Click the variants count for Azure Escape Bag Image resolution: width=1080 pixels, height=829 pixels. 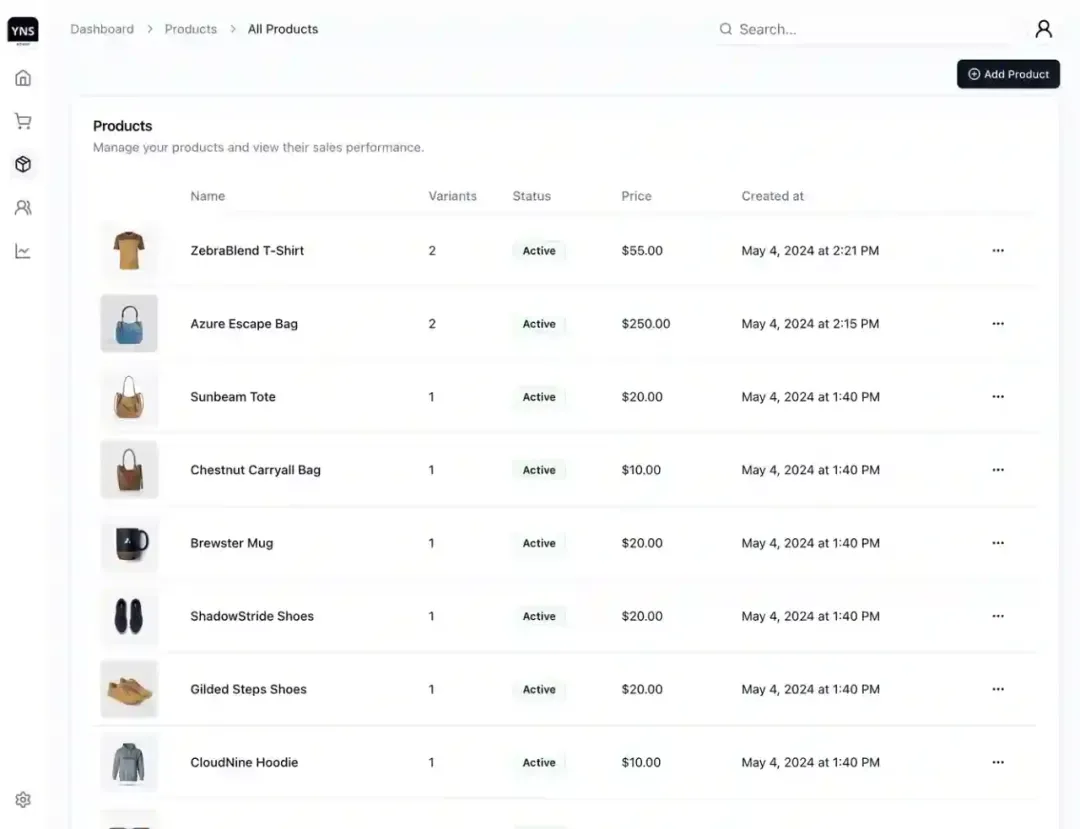click(x=432, y=324)
